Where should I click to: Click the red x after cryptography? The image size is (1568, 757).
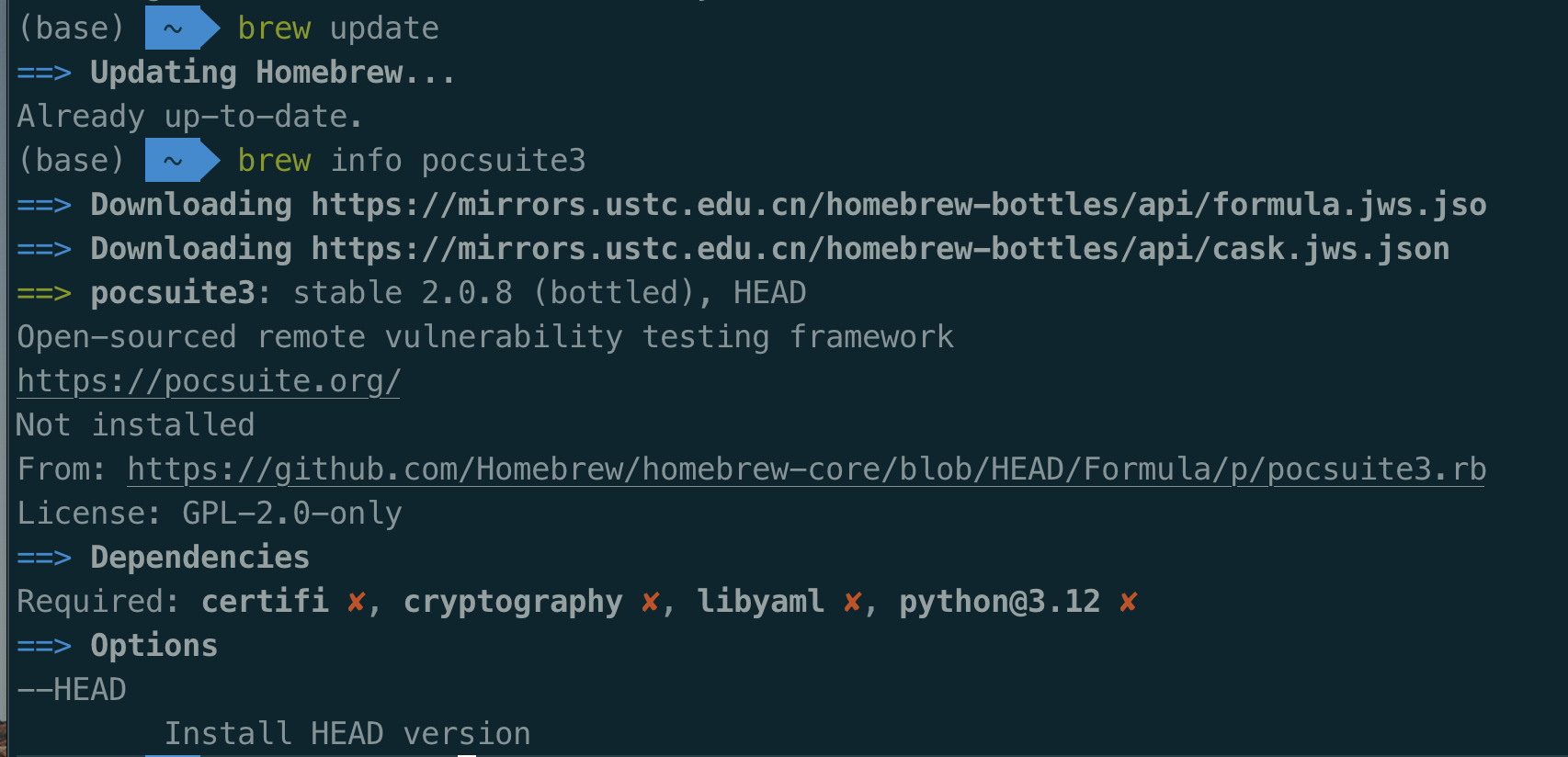point(650,603)
